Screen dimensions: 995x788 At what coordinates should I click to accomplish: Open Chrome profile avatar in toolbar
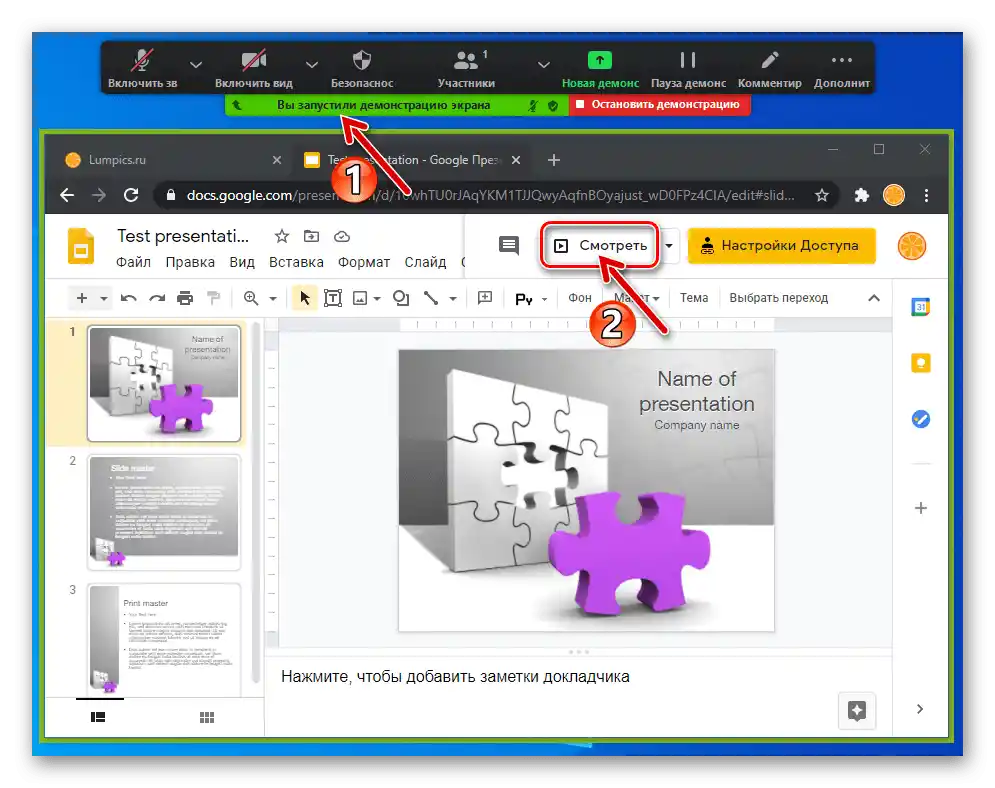893,195
